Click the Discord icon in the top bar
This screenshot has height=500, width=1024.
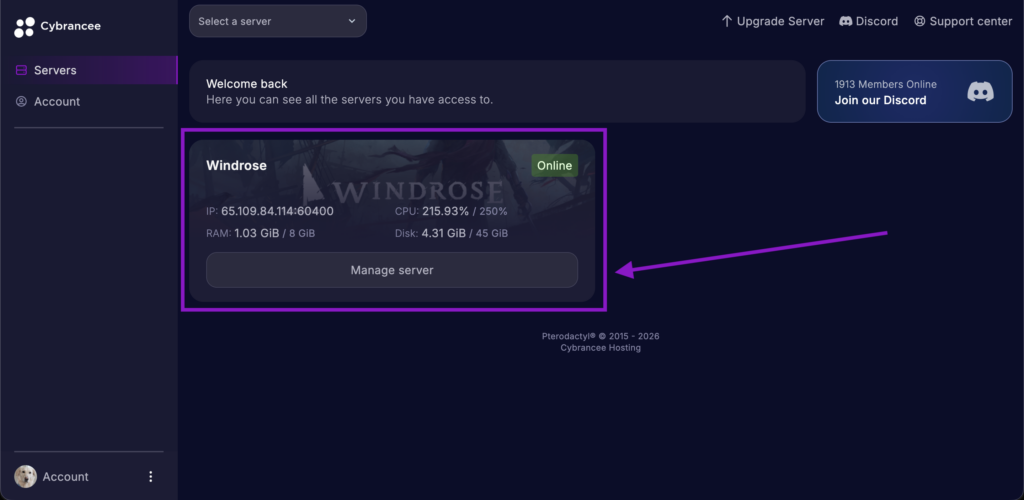(846, 21)
